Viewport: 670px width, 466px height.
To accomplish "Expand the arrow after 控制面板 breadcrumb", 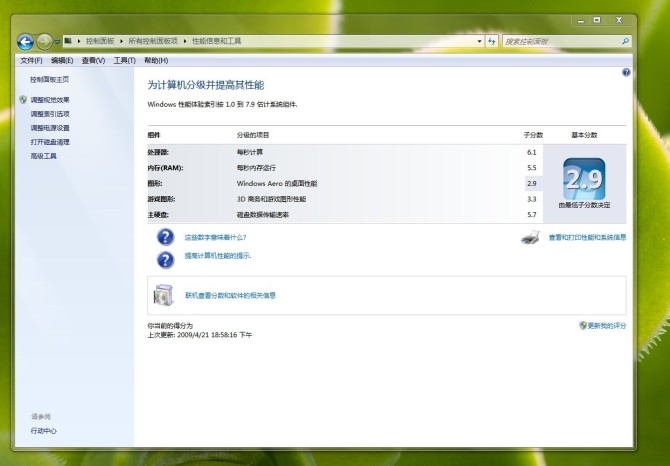I will [121, 41].
